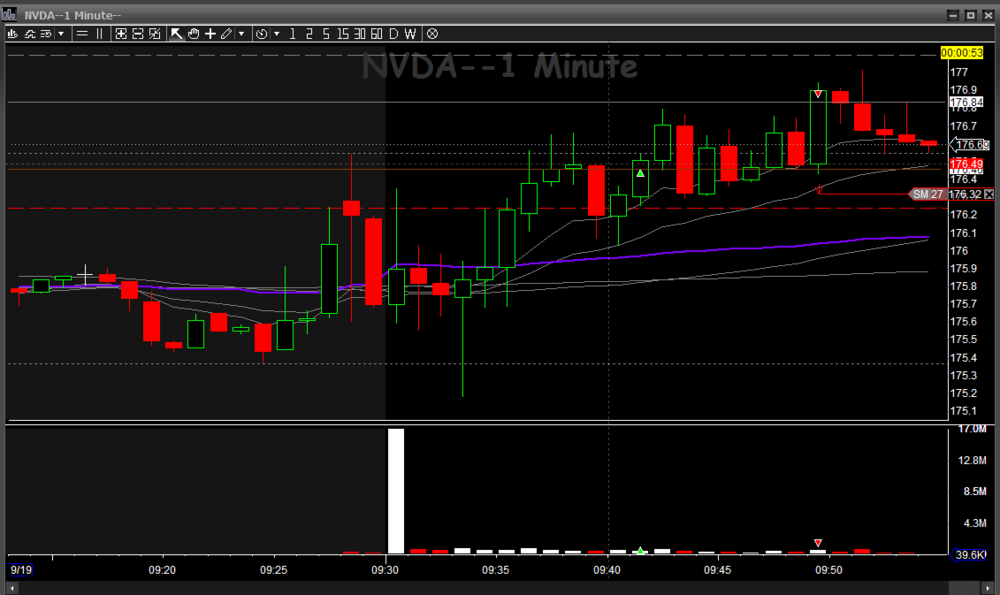
Task: Pick the pencil drawing tool
Action: pyautogui.click(x=226, y=33)
